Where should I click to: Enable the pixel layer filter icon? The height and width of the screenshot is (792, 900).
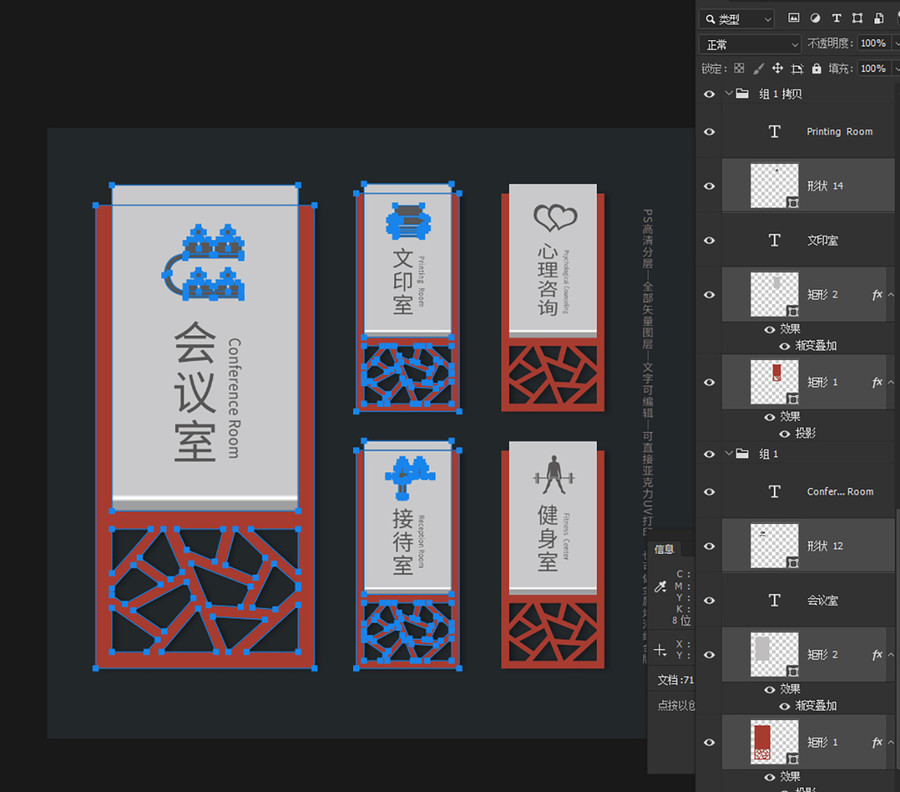793,18
